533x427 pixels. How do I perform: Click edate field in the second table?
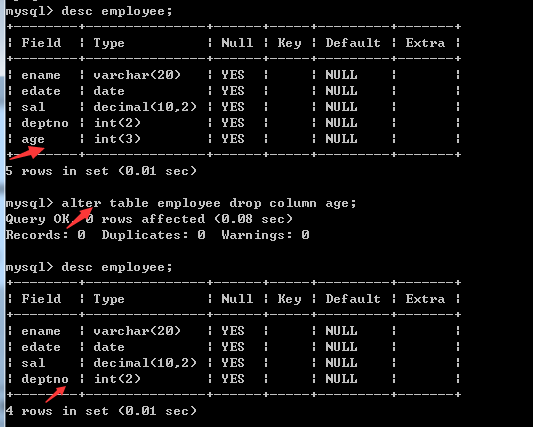[41, 347]
